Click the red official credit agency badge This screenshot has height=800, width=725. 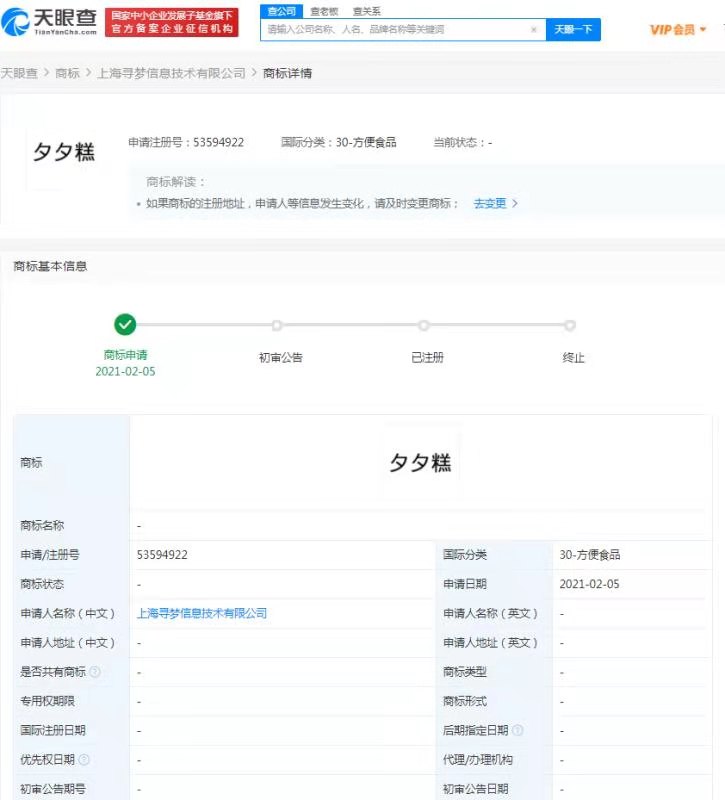coord(172,23)
